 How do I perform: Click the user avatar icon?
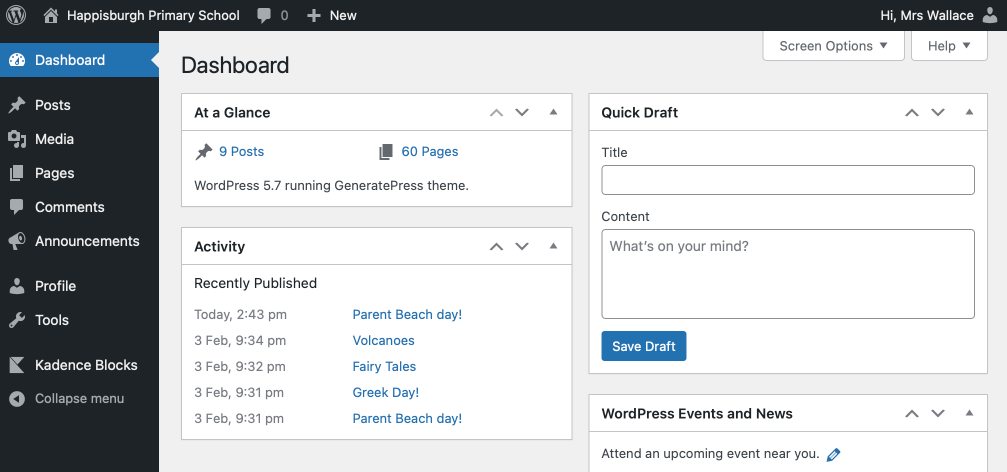click(x=990, y=15)
